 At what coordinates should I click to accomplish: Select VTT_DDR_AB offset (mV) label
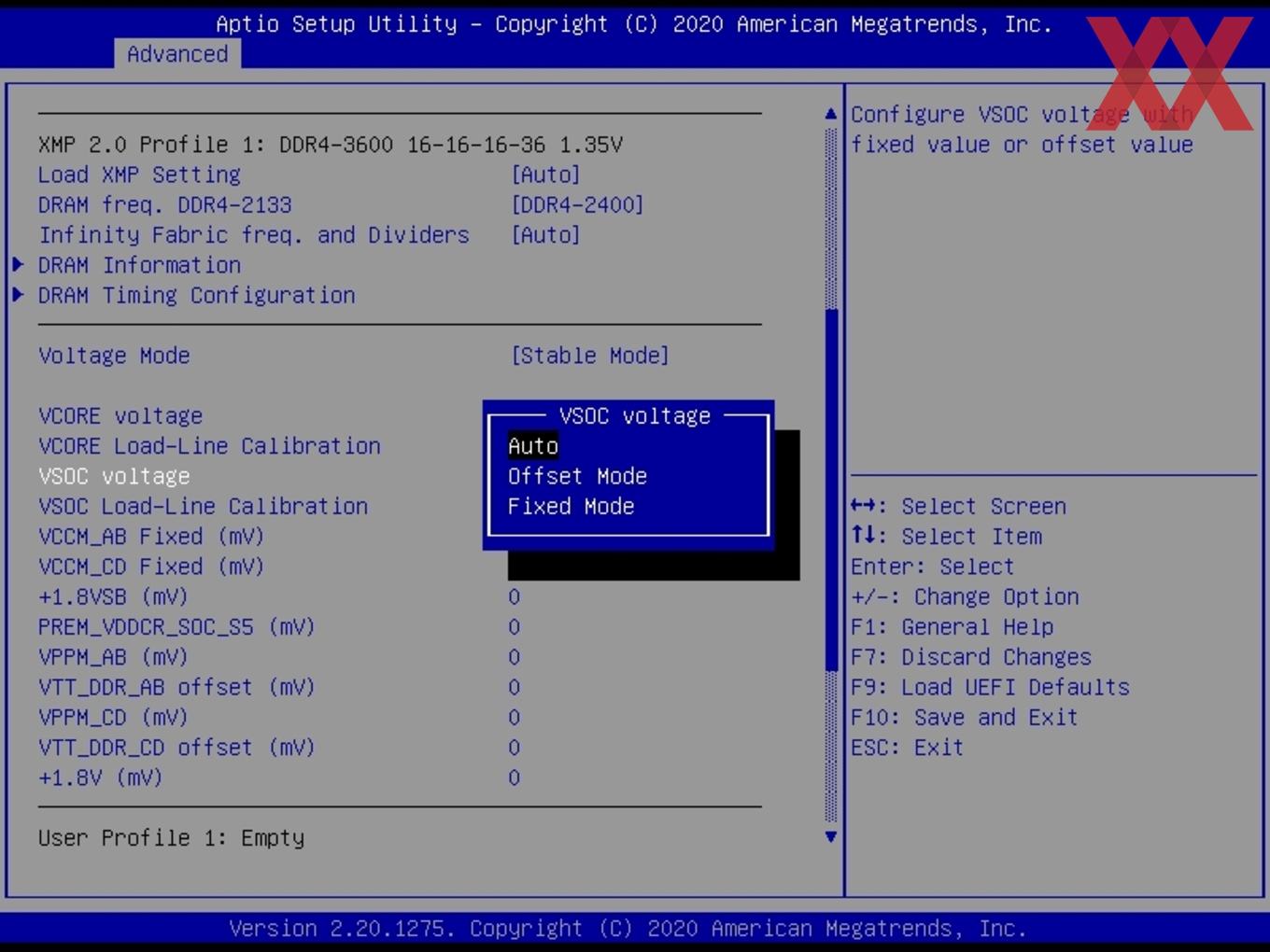pyautogui.click(x=176, y=687)
